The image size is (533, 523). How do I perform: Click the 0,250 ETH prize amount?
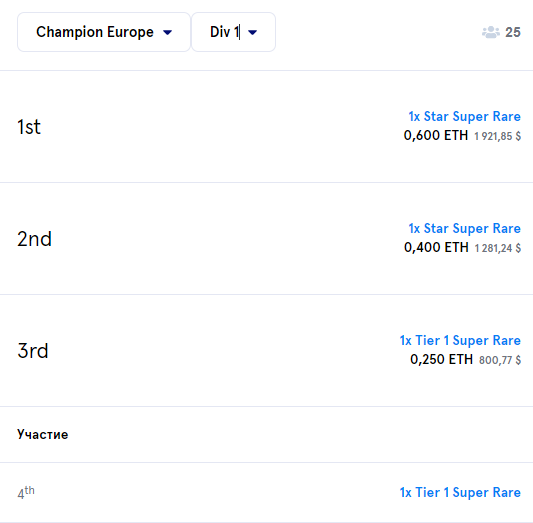point(441,360)
